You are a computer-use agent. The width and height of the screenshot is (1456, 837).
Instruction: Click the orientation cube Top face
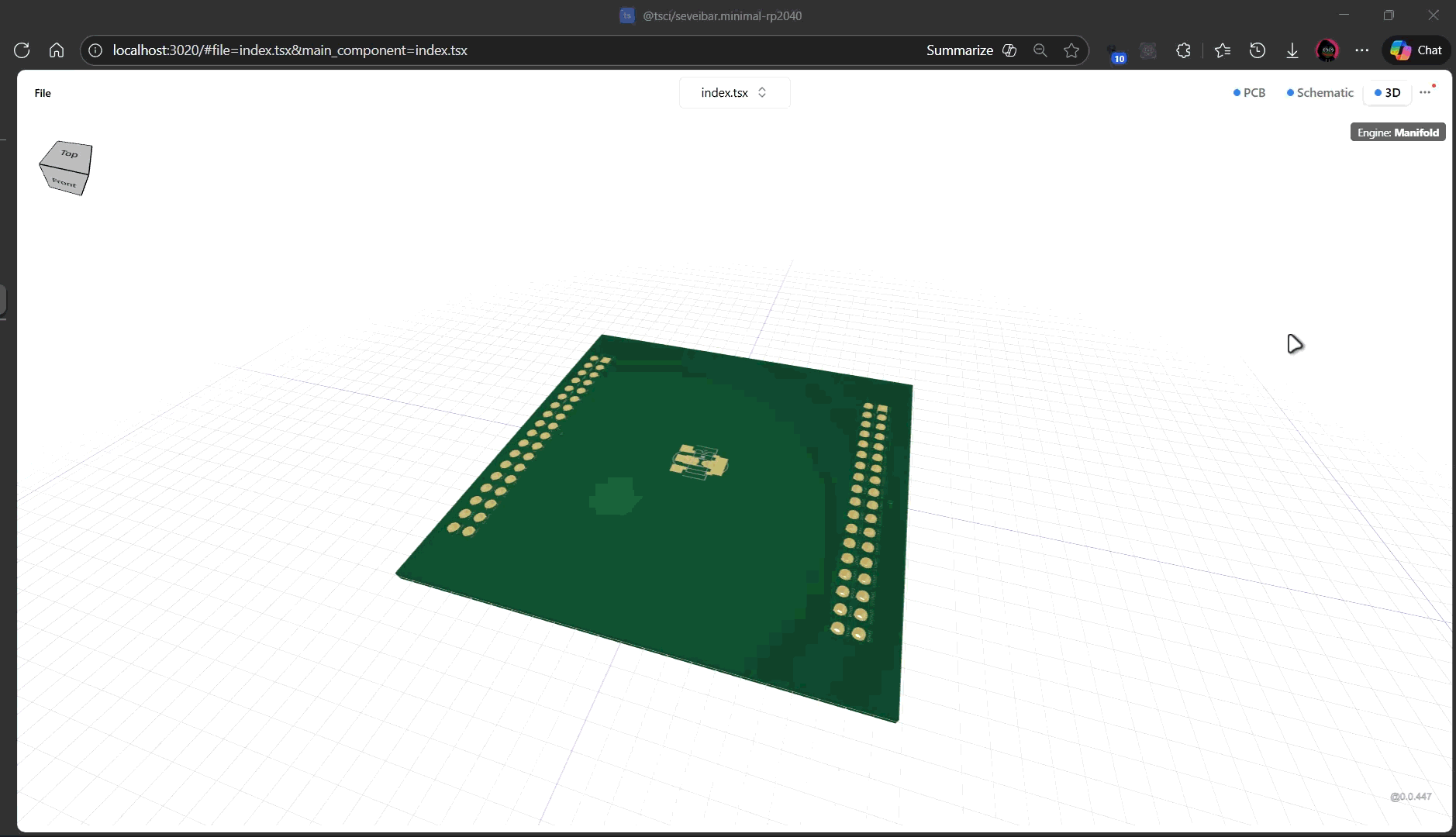(69, 153)
